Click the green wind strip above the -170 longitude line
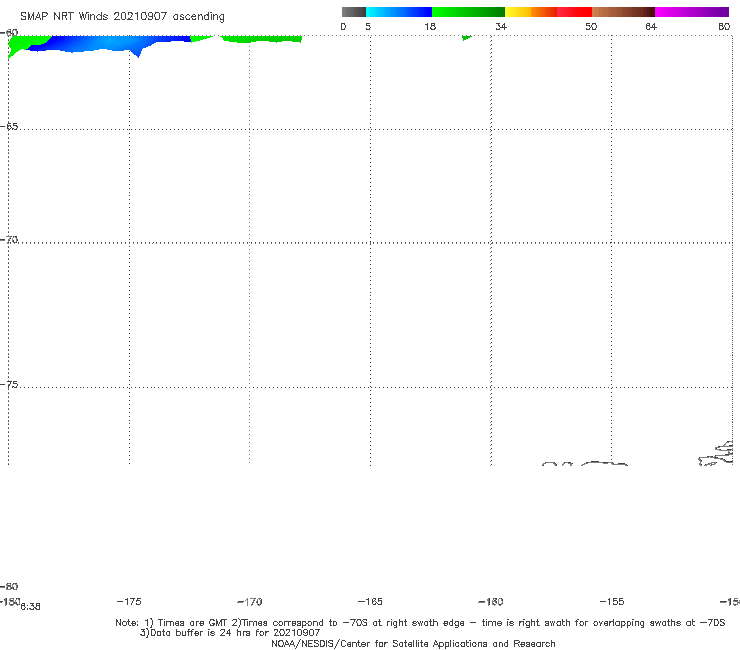740x650 pixels. (x=261, y=39)
